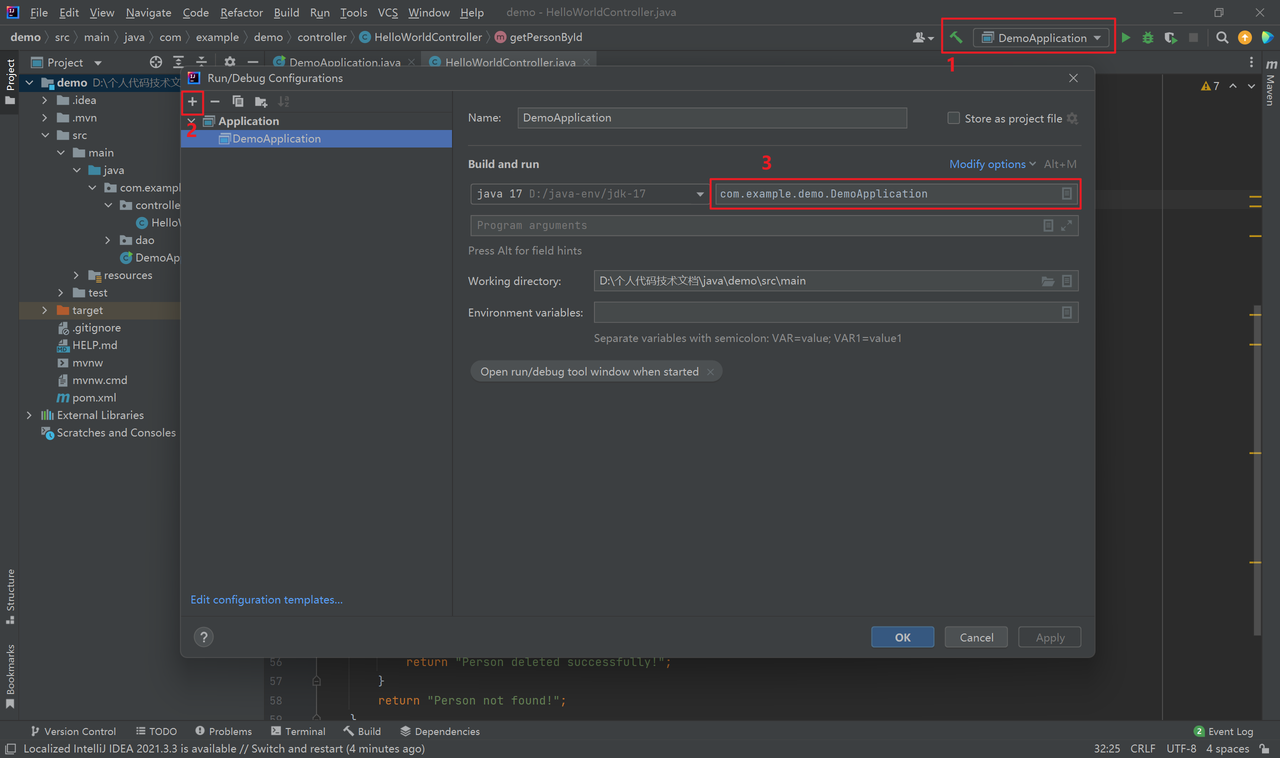Create new configuration folder icon
Image resolution: width=1280 pixels, height=758 pixels.
point(261,102)
